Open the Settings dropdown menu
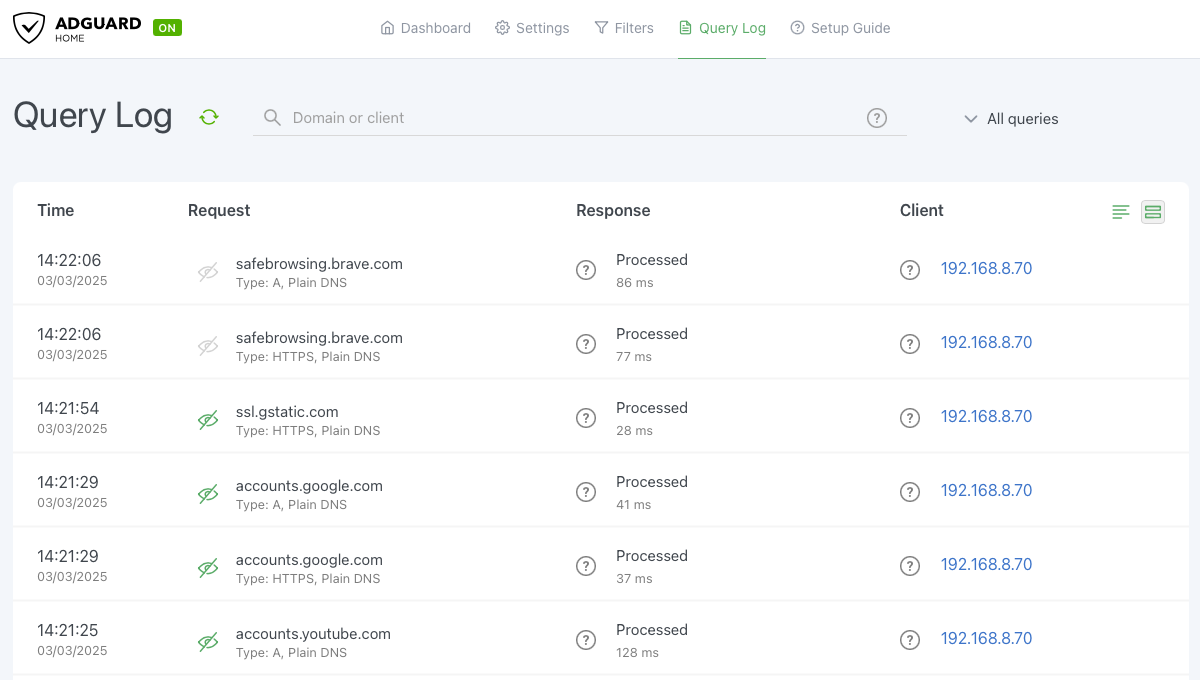 pyautogui.click(x=532, y=28)
